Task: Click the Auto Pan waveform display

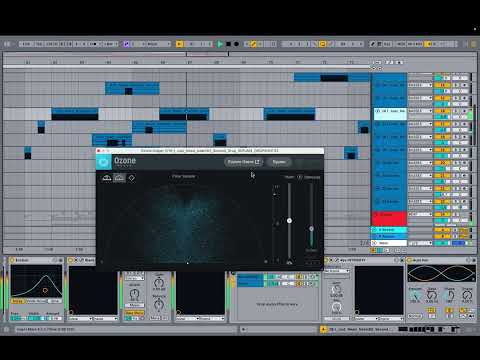Action: tap(442, 273)
